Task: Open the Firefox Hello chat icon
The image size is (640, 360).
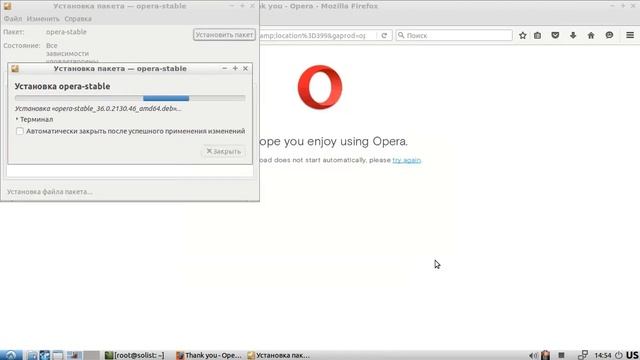Action: click(609, 36)
